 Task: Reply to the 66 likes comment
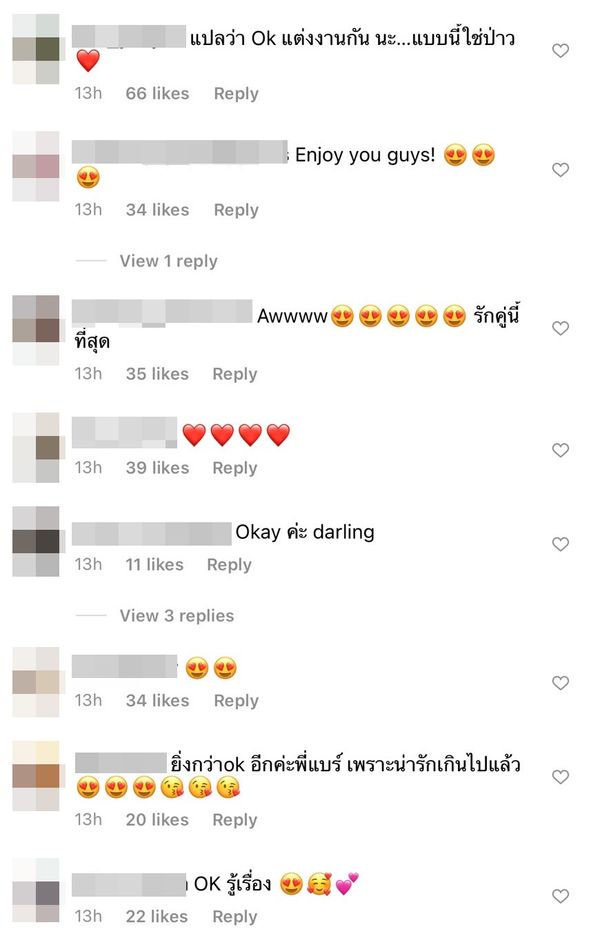point(236,94)
